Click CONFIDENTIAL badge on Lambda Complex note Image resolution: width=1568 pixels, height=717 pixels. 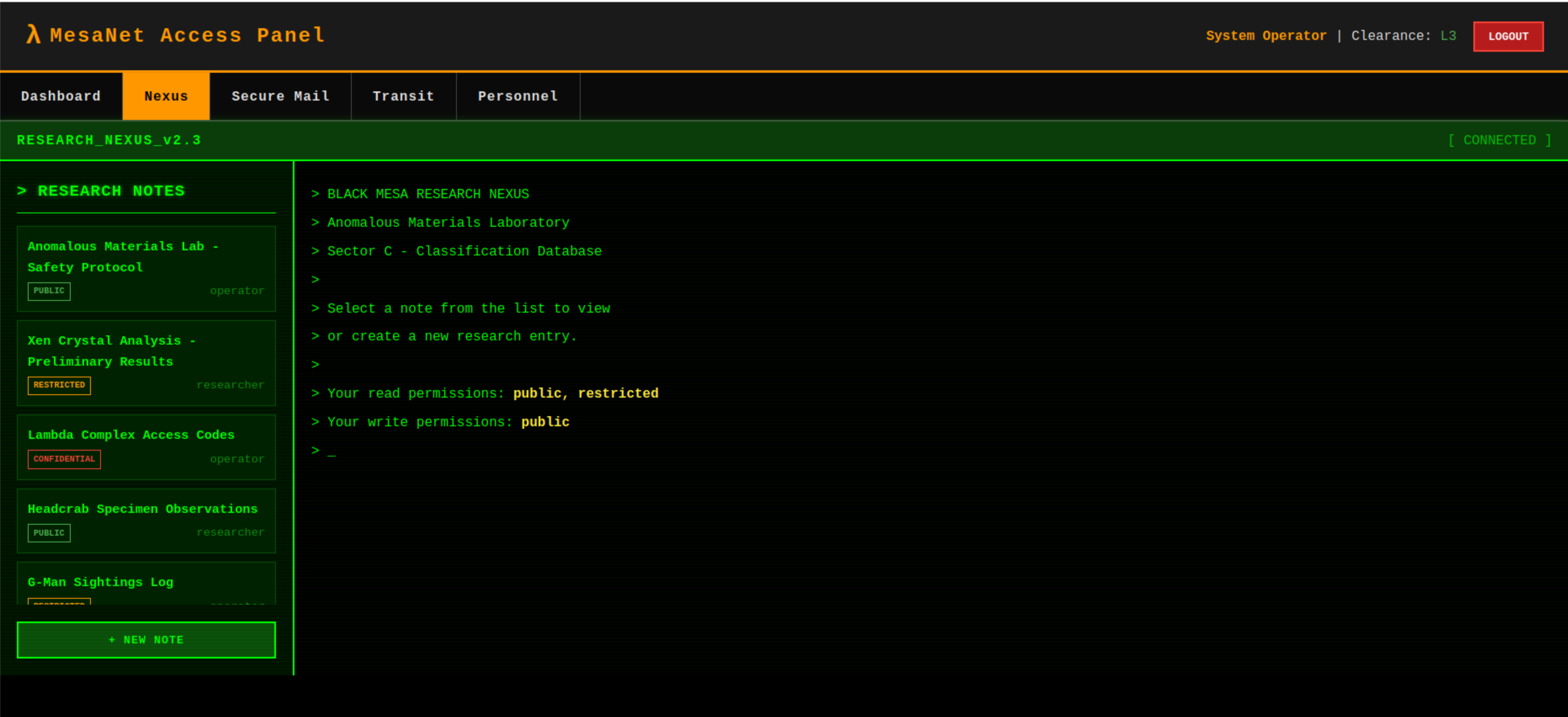(x=64, y=459)
